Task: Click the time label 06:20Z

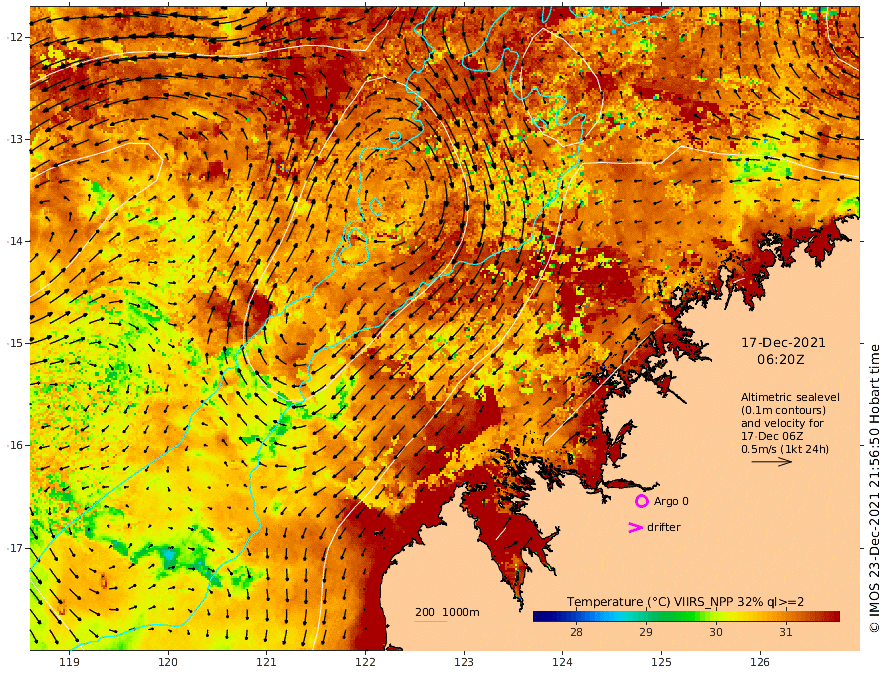Action: click(780, 360)
